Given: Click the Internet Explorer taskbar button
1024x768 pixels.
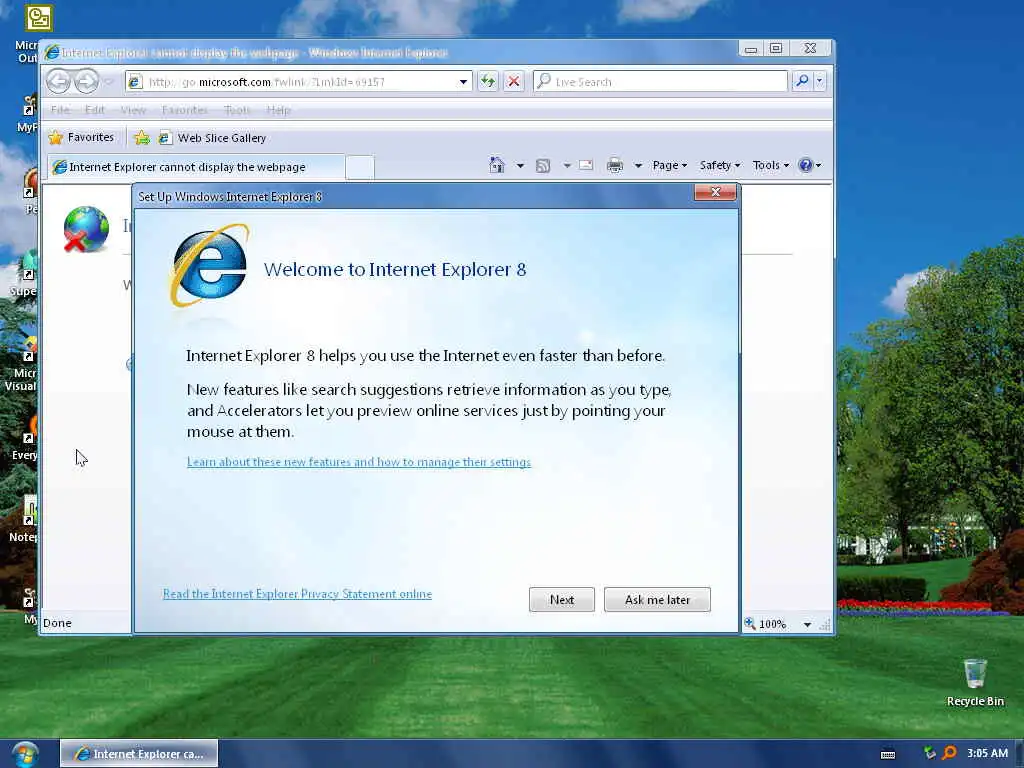Looking at the screenshot, I should [139, 754].
